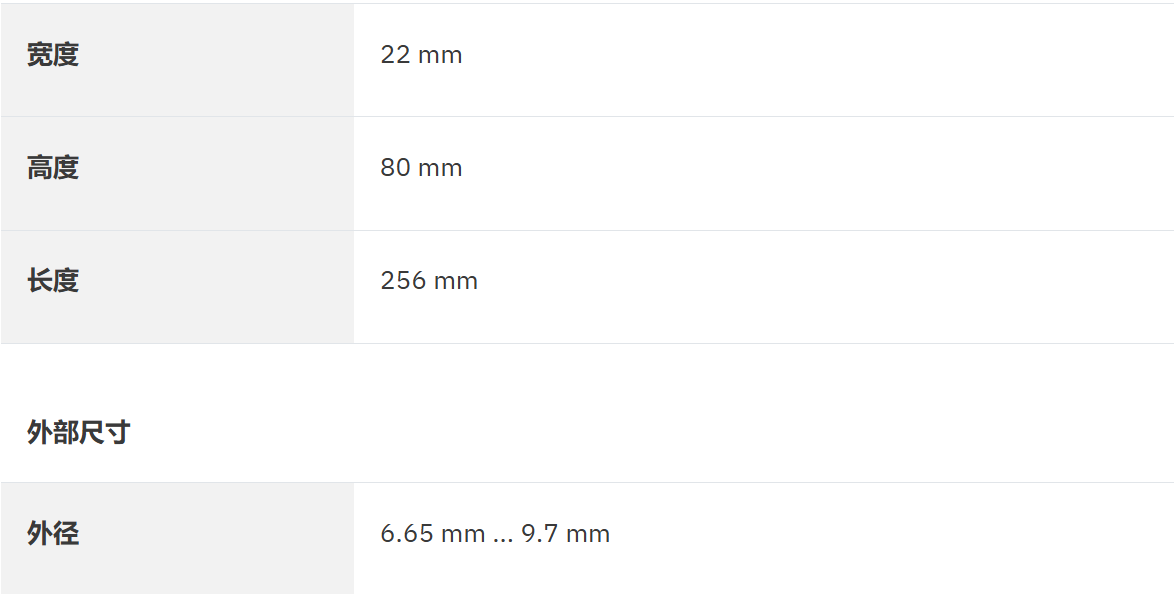Click the mm unit in 长度 row
This screenshot has height=594, width=1174.
coord(456,281)
